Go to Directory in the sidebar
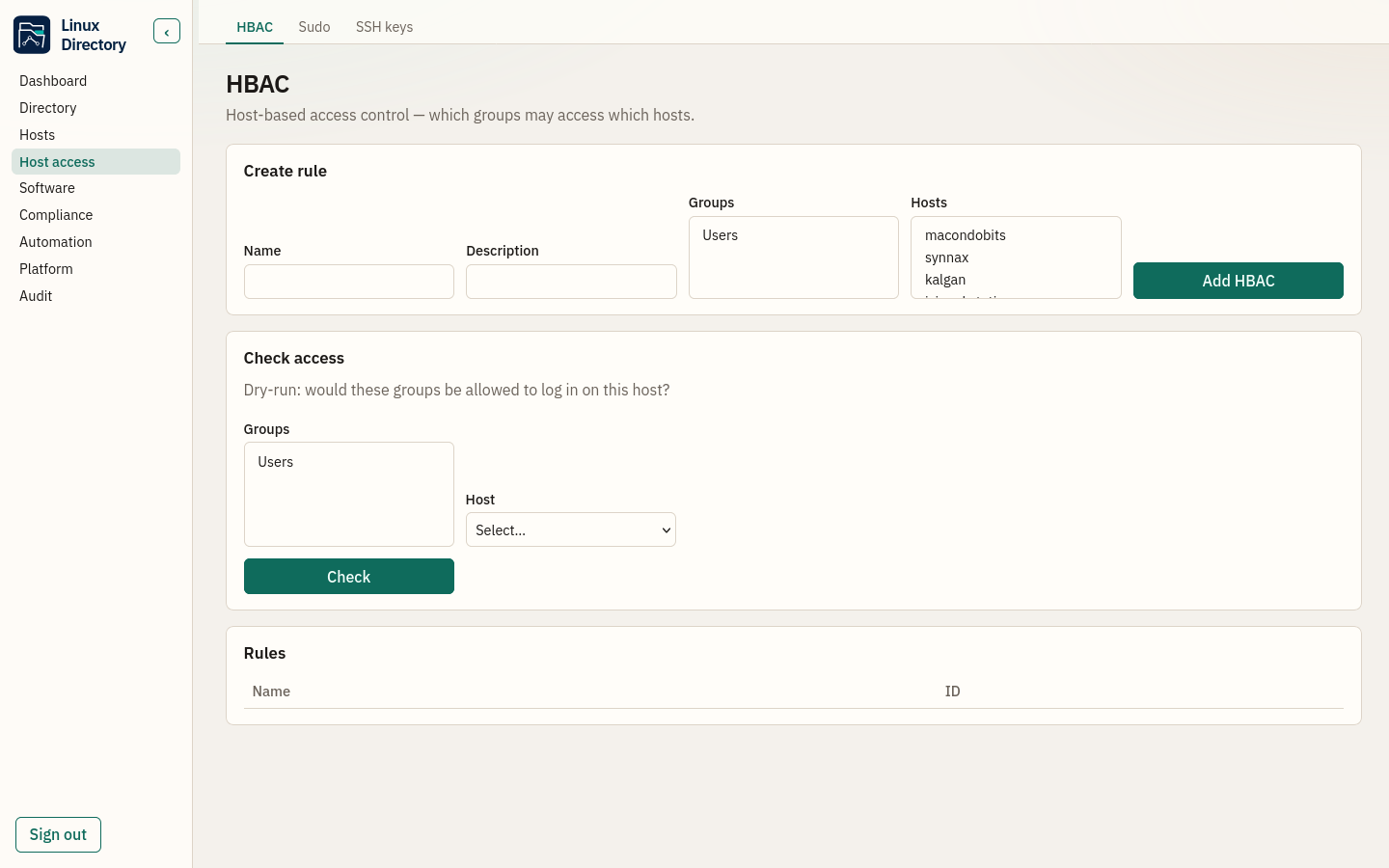 tap(95, 108)
